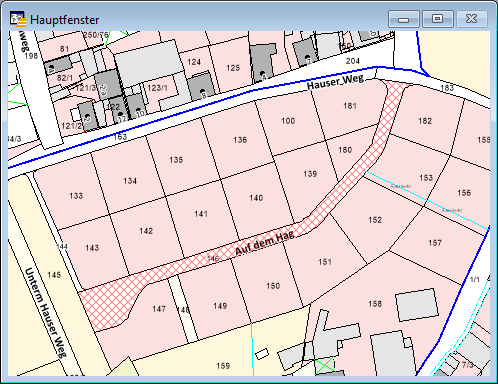Image resolution: width=498 pixels, height=384 pixels.
Task: Click the hatched street parcel 146
Action: (213, 258)
